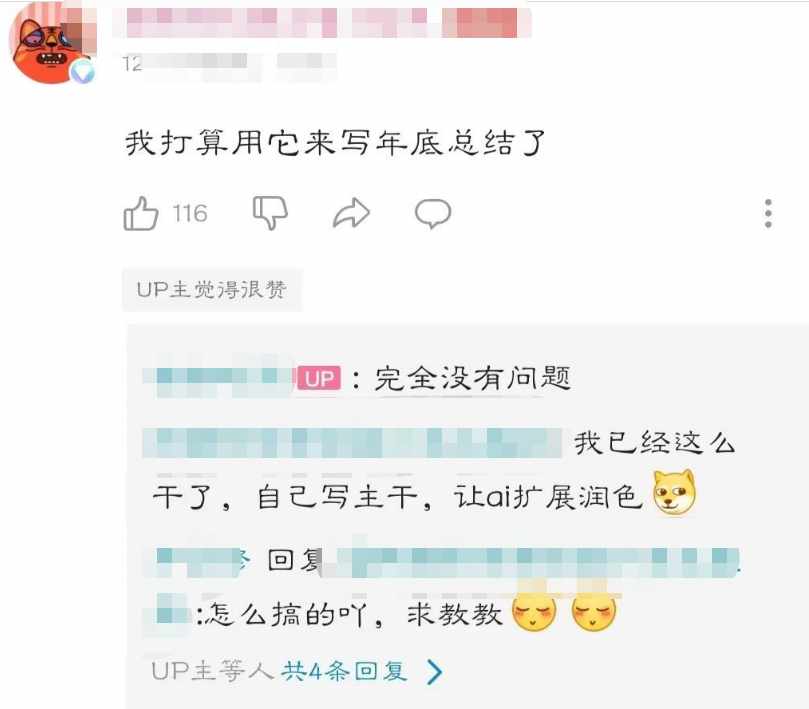Click the thumbs down dislike icon
This screenshot has width=809, height=709.
pos(270,212)
